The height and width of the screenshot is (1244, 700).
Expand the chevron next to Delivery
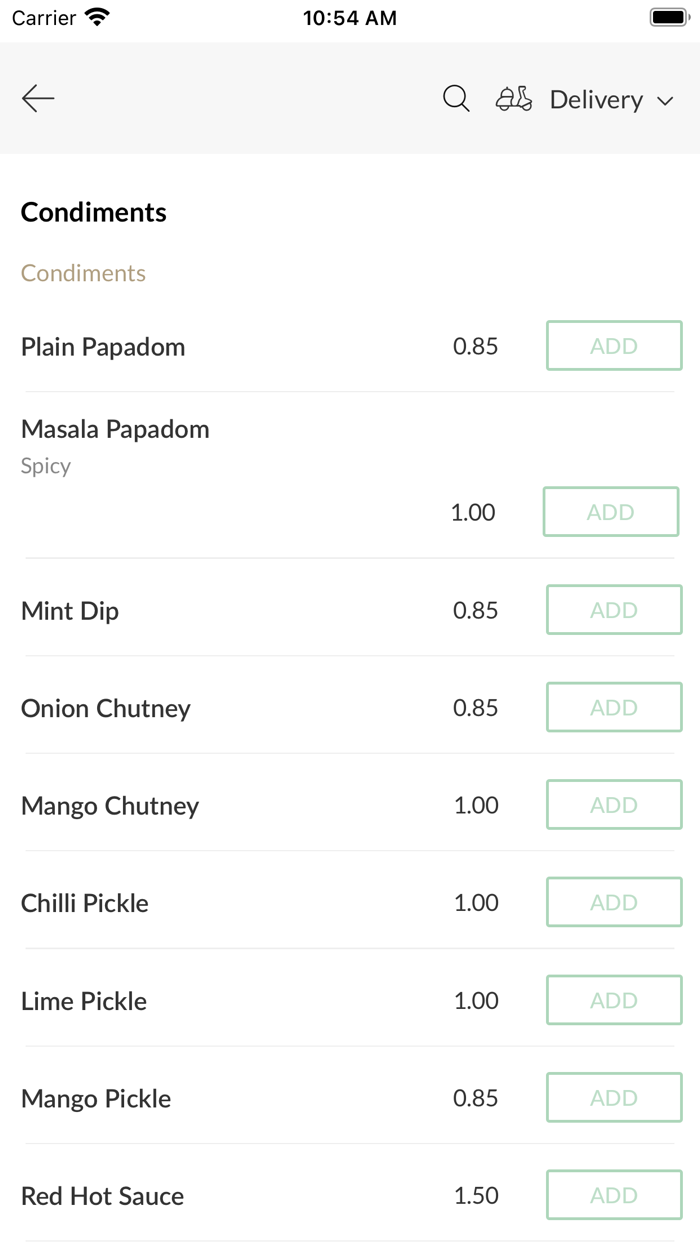coord(666,101)
